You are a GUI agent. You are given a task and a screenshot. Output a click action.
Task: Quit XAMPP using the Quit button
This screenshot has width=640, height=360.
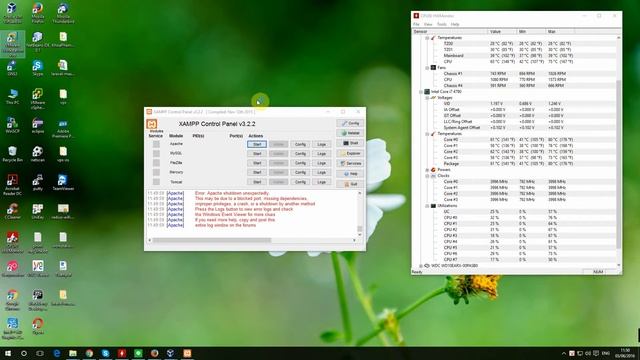350,184
